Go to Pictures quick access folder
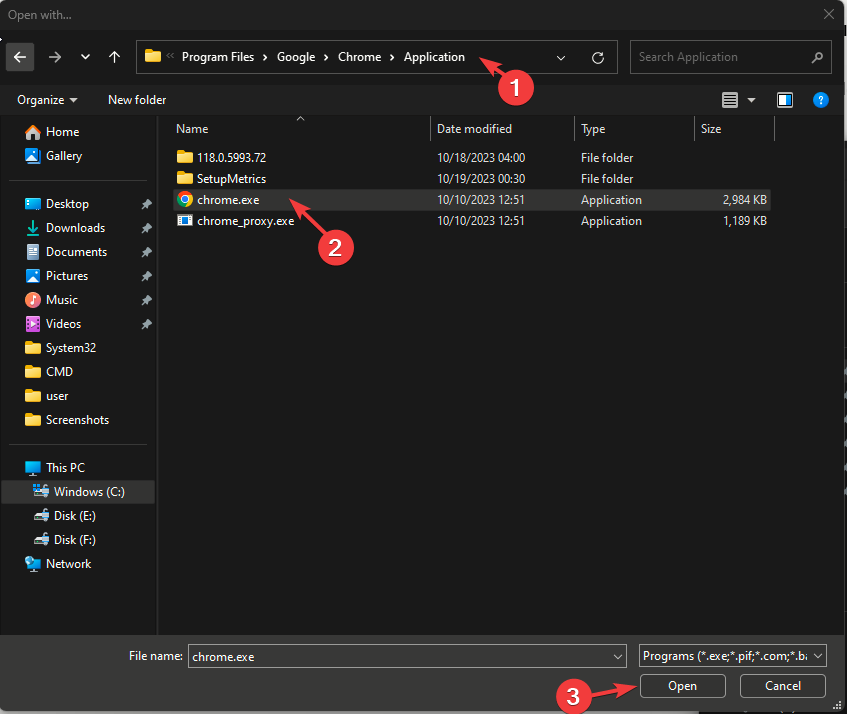The height and width of the screenshot is (714, 847). pyautogui.click(x=66, y=276)
